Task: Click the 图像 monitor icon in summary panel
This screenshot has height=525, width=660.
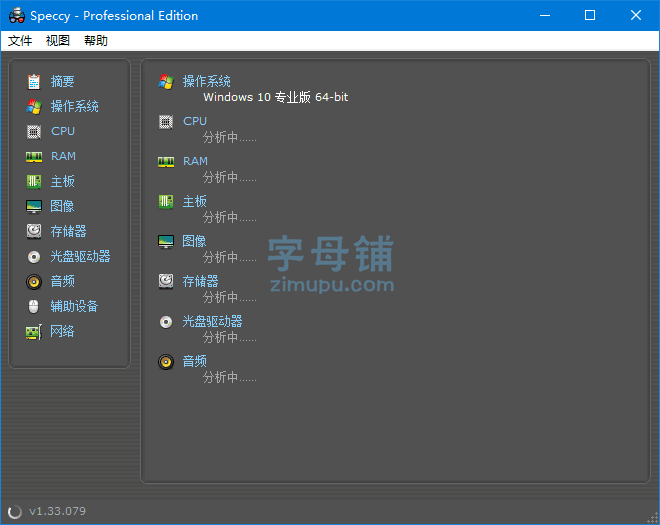Action: [166, 242]
